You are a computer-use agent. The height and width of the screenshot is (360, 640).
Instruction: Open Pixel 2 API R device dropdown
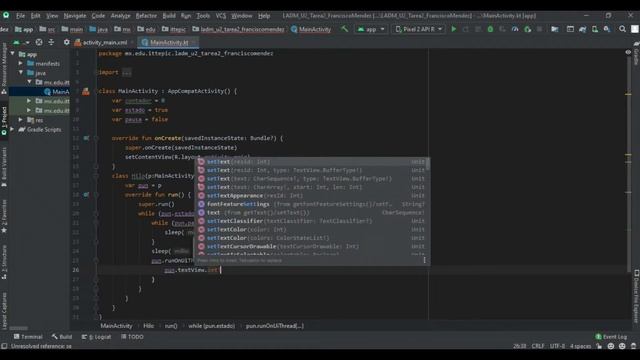(x=418, y=29)
